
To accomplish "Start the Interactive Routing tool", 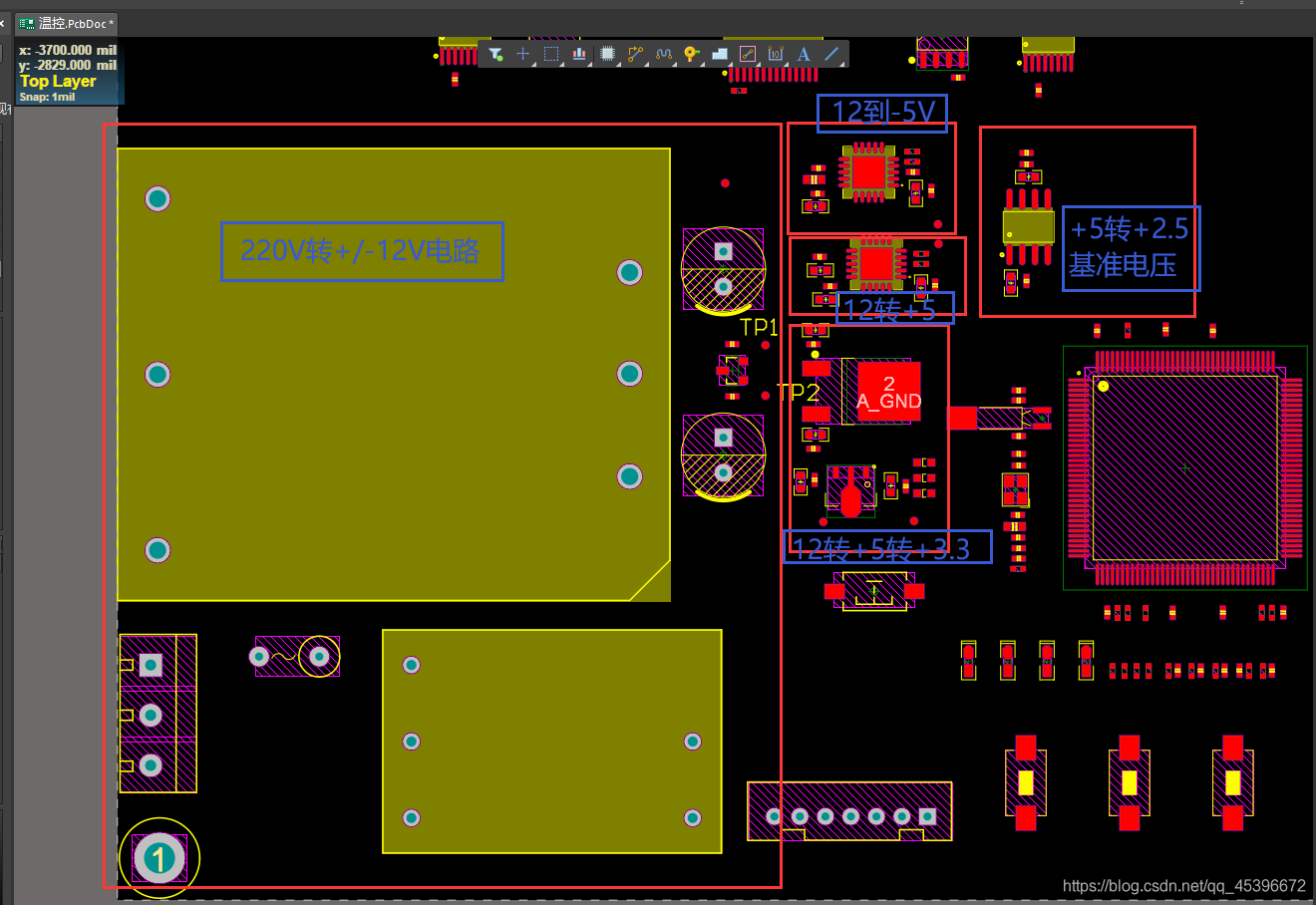I will point(635,54).
